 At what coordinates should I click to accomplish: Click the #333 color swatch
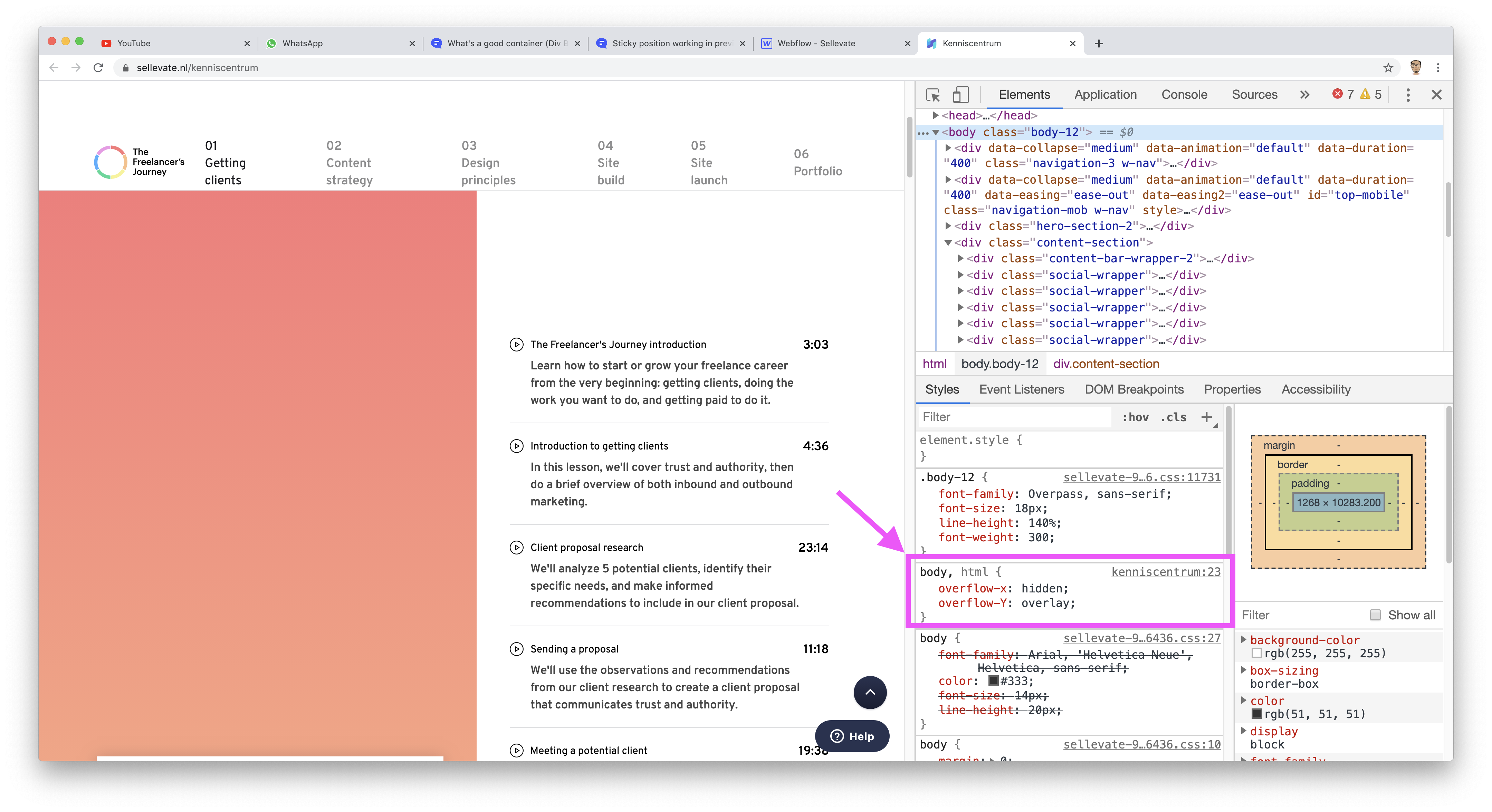(993, 681)
